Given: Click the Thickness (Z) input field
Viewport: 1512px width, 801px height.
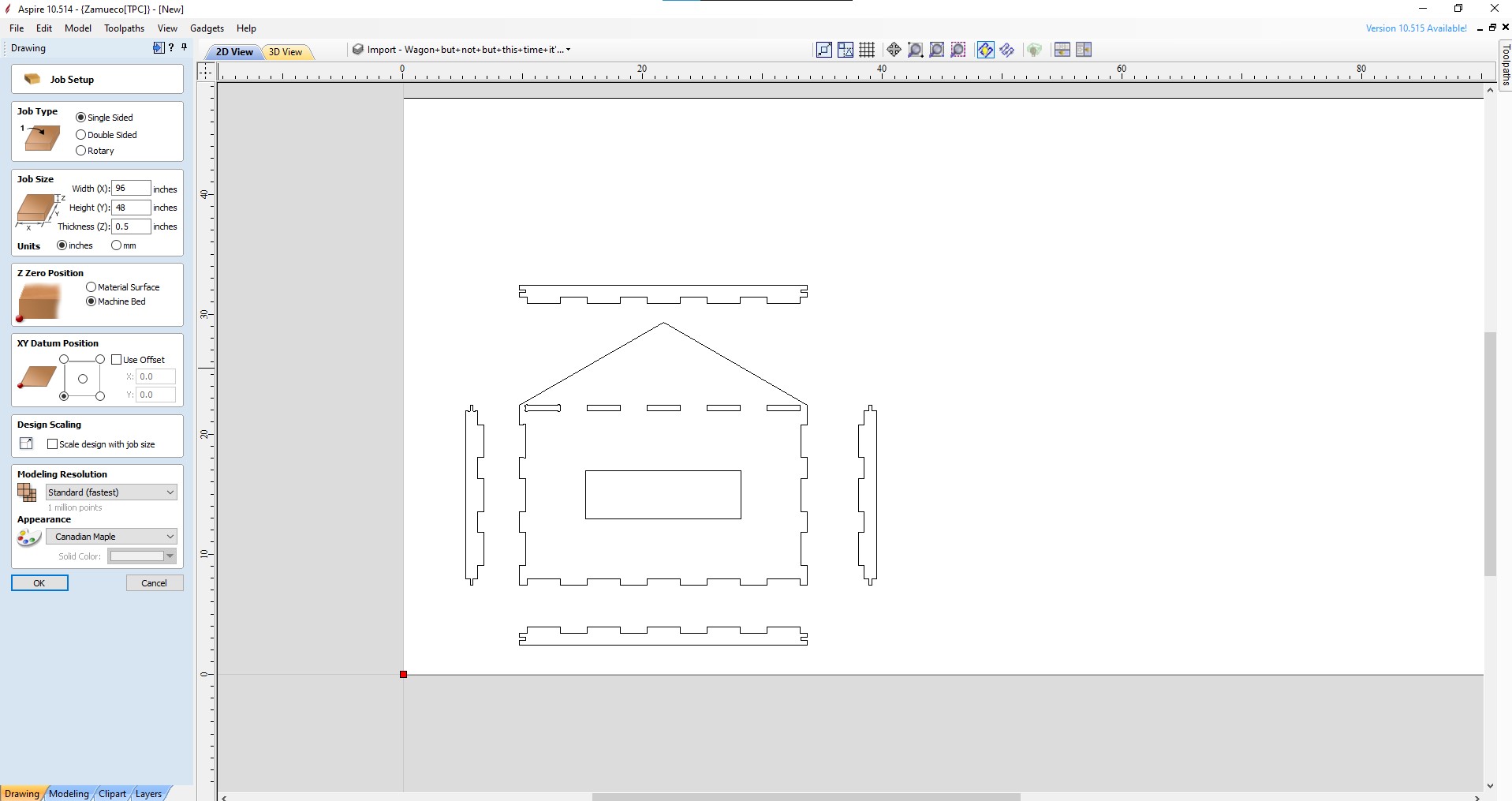Looking at the screenshot, I should tap(131, 226).
